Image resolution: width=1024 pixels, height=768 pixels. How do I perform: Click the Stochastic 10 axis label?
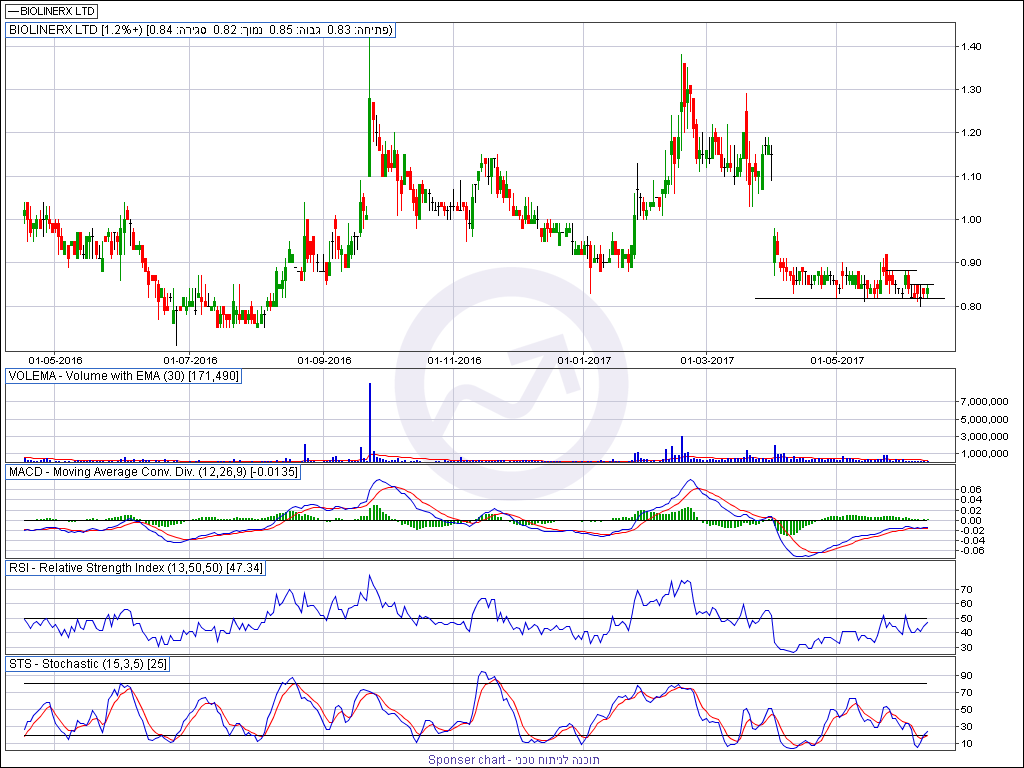pyautogui.click(x=966, y=744)
